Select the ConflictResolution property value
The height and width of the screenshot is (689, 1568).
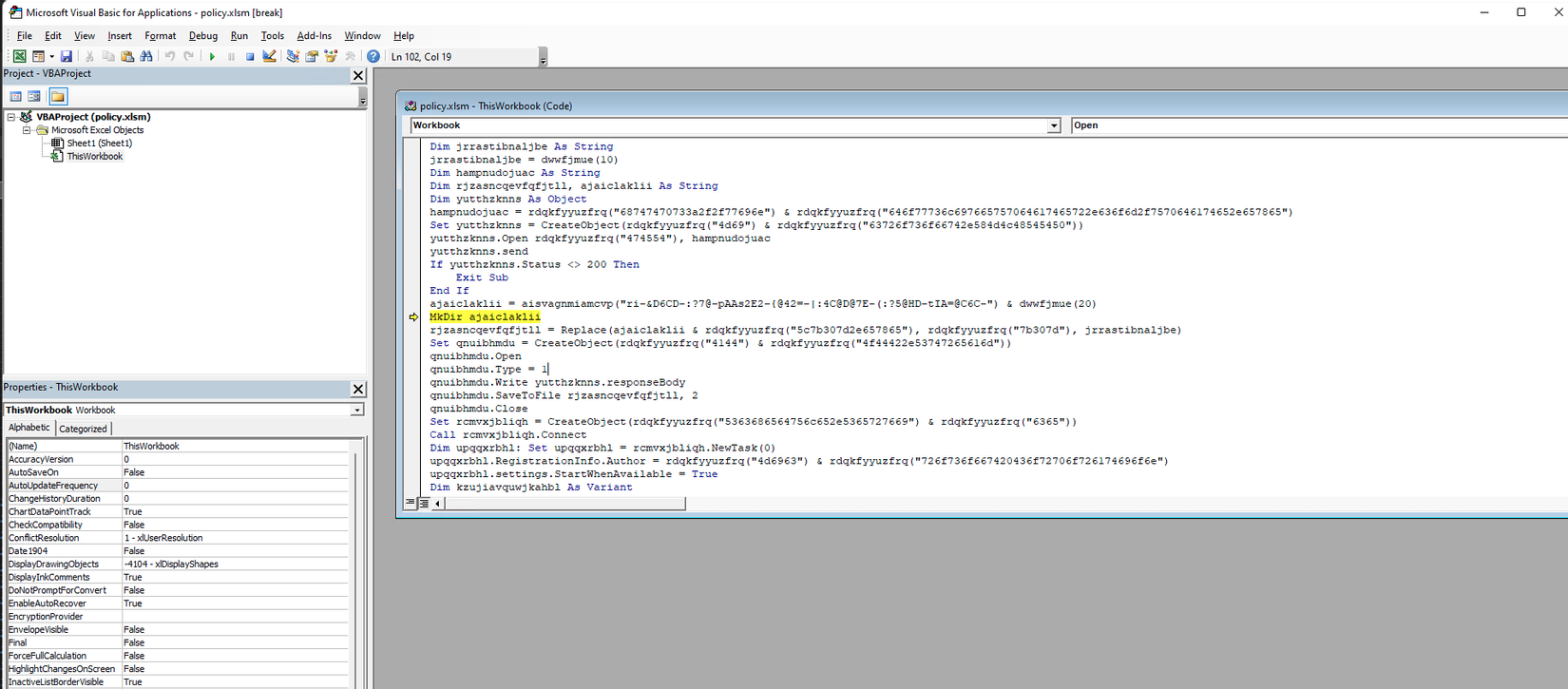point(236,538)
